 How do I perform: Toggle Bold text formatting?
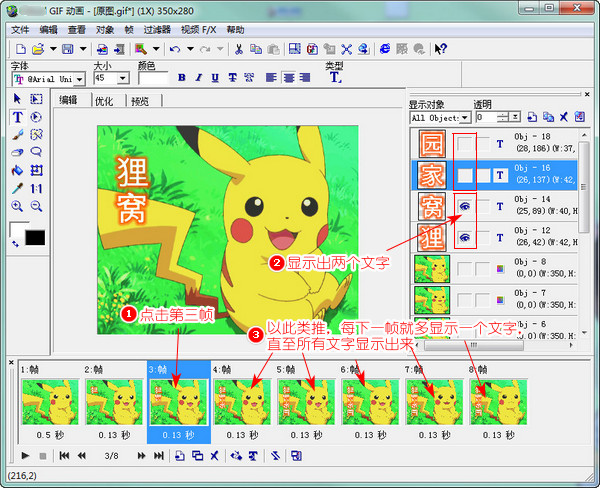click(x=182, y=78)
